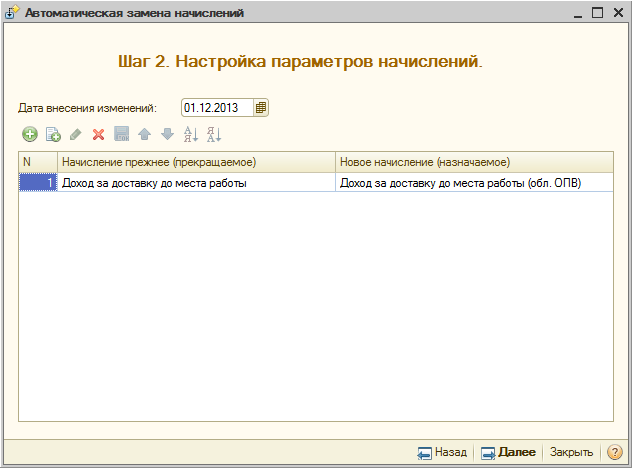
Task: Edit the current row with the pencil icon
Action: pyautogui.click(x=76, y=134)
